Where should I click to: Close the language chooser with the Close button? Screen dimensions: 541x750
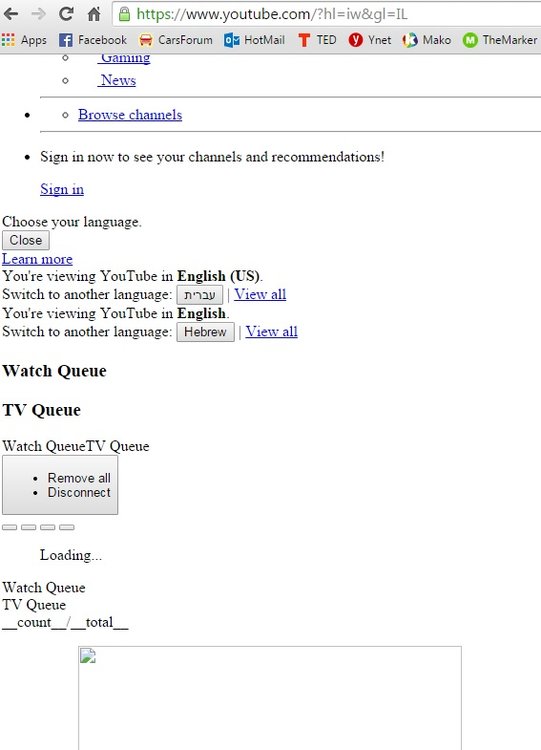click(x=26, y=240)
